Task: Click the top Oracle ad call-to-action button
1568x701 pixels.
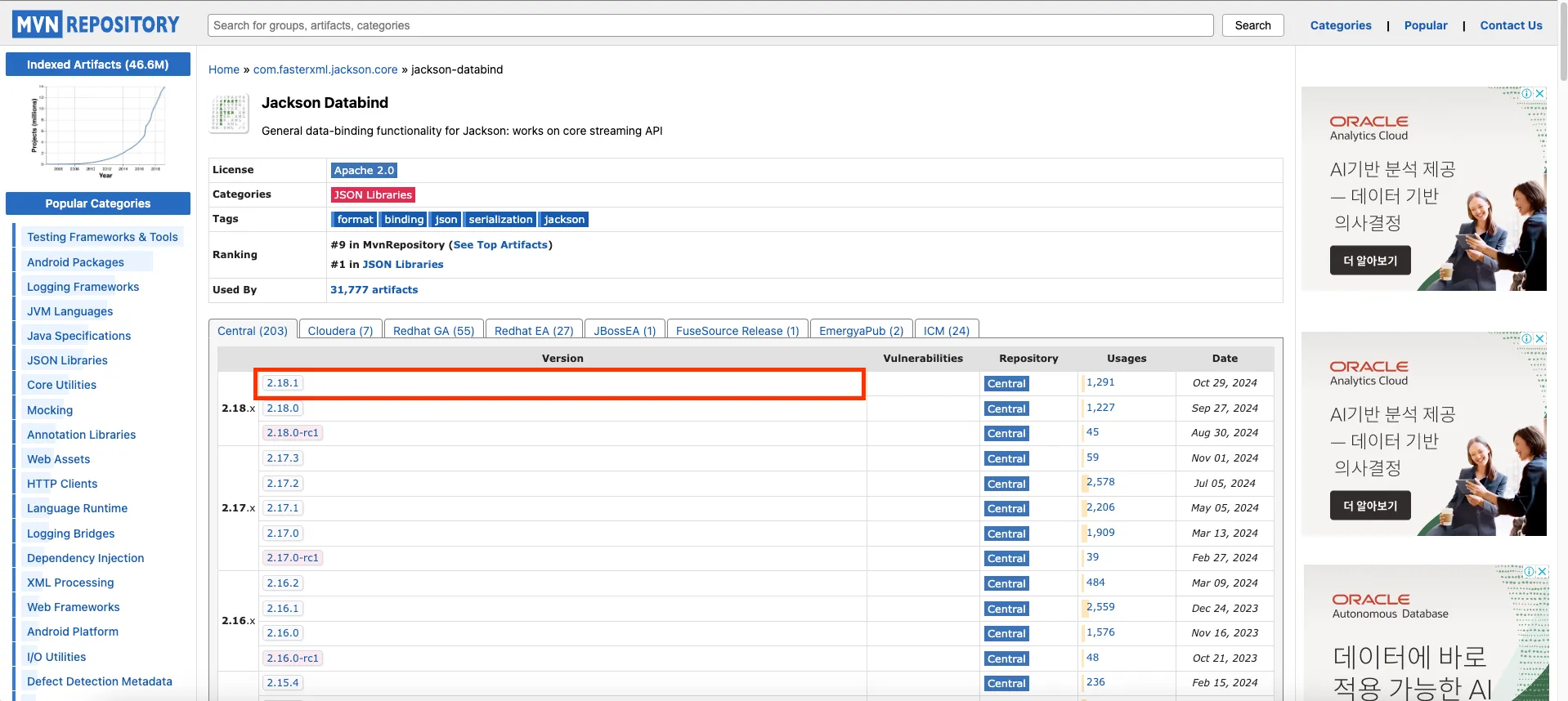Action: tap(1370, 261)
